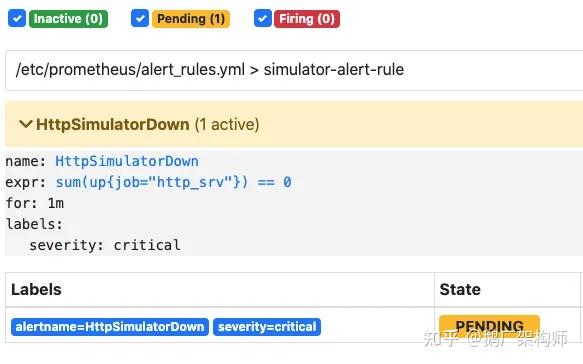Collapse the HttpSimulatorDown chevron arrow
Image resolution: width=583 pixels, height=364 pixels.
(26, 124)
